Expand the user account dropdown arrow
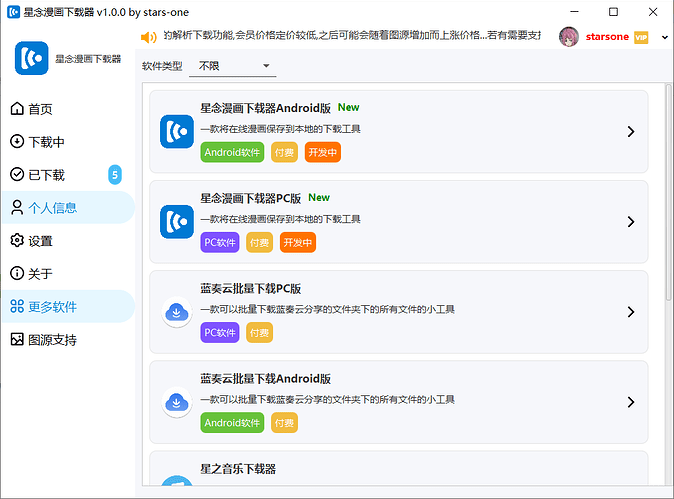This screenshot has width=674, height=499. pyautogui.click(x=665, y=37)
